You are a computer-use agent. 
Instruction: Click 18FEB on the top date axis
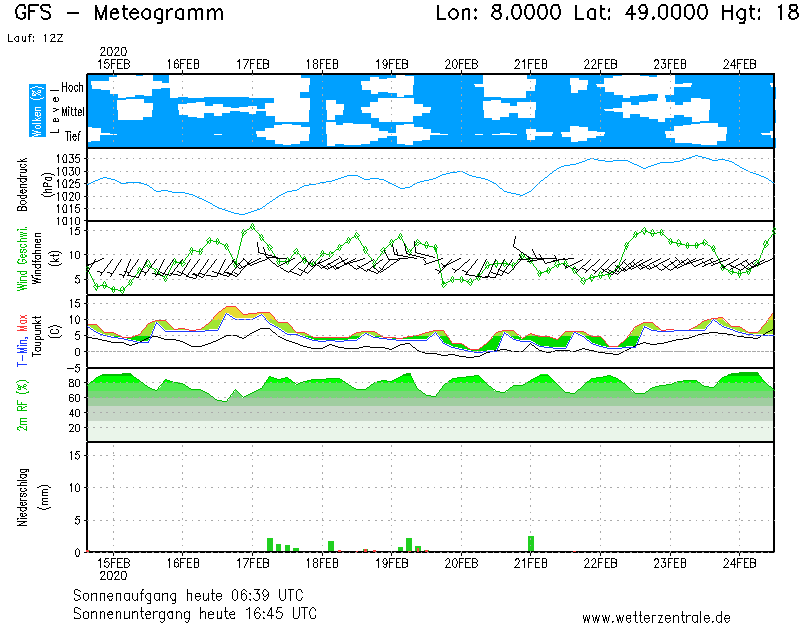tap(322, 64)
